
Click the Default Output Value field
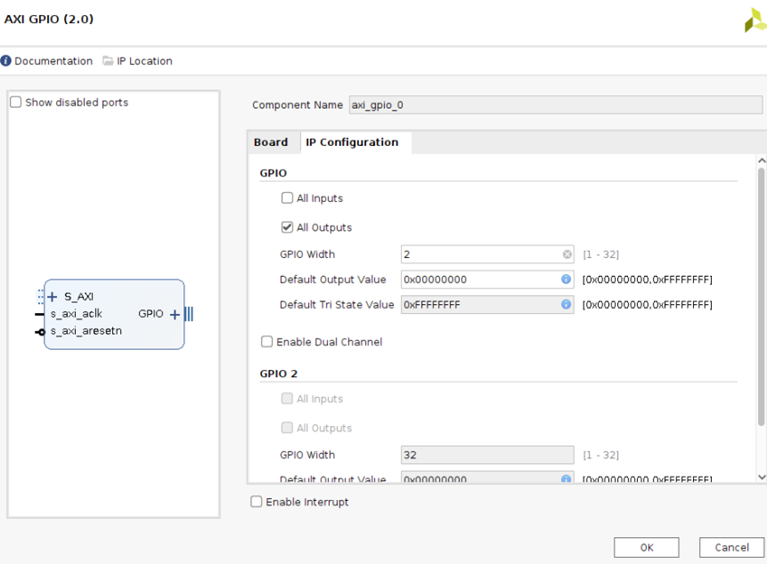click(x=480, y=280)
